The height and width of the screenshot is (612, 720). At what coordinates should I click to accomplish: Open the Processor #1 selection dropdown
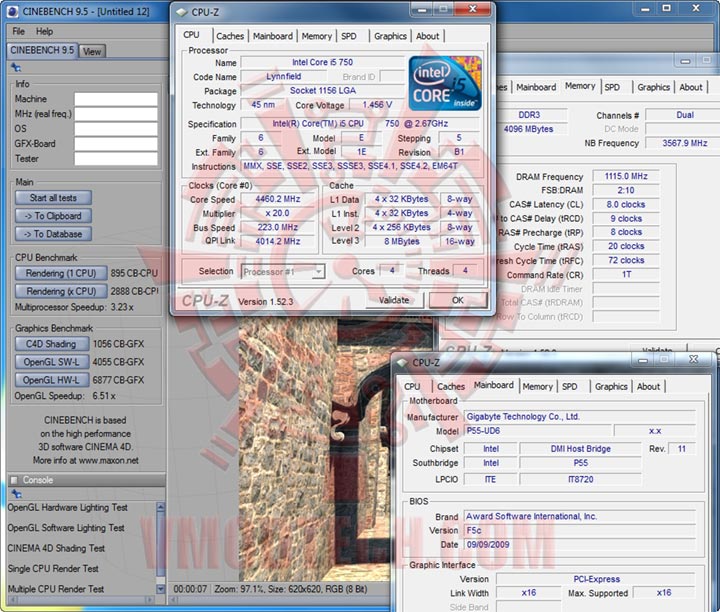pos(283,272)
